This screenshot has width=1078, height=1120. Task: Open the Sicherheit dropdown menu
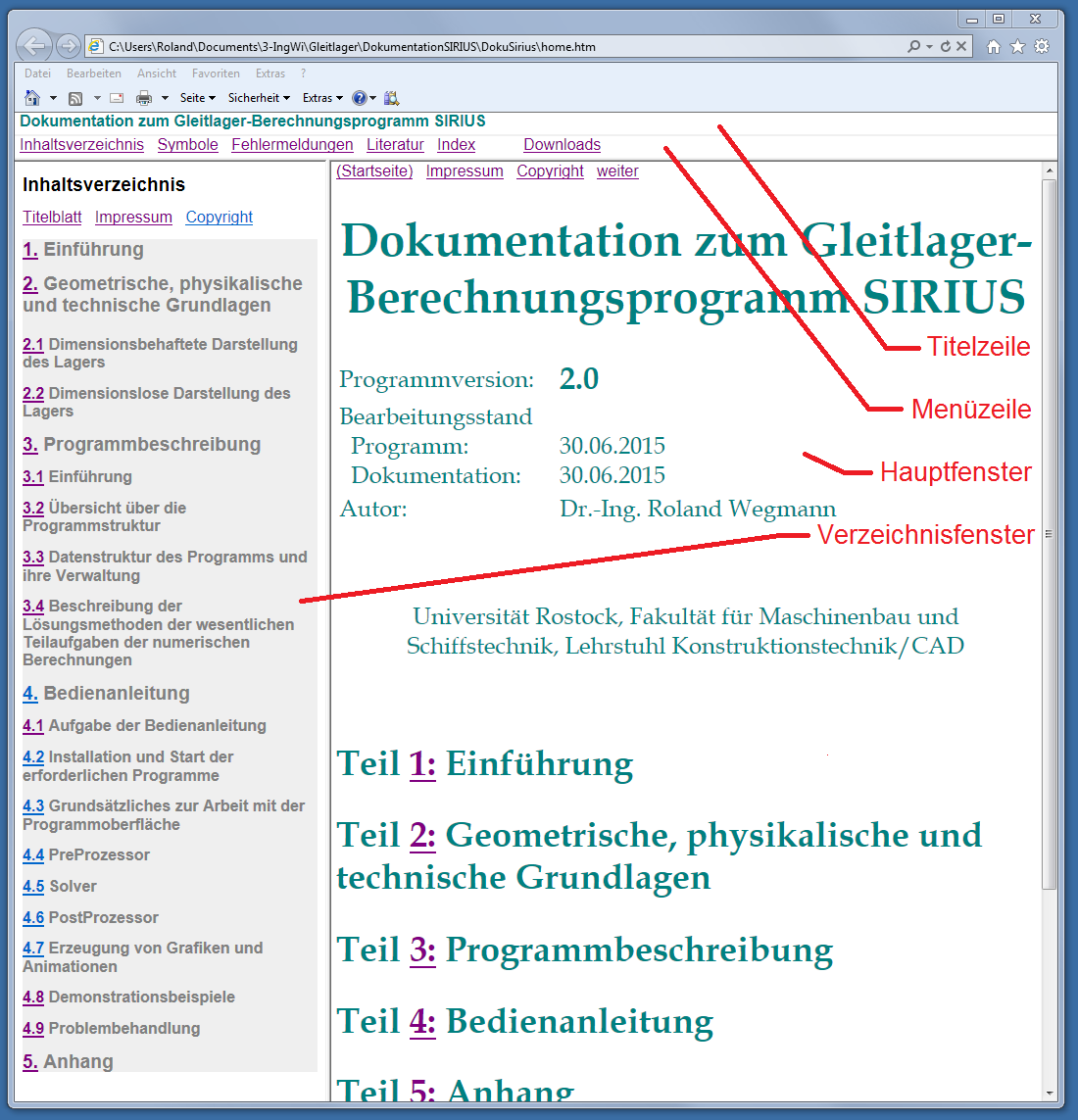[260, 98]
